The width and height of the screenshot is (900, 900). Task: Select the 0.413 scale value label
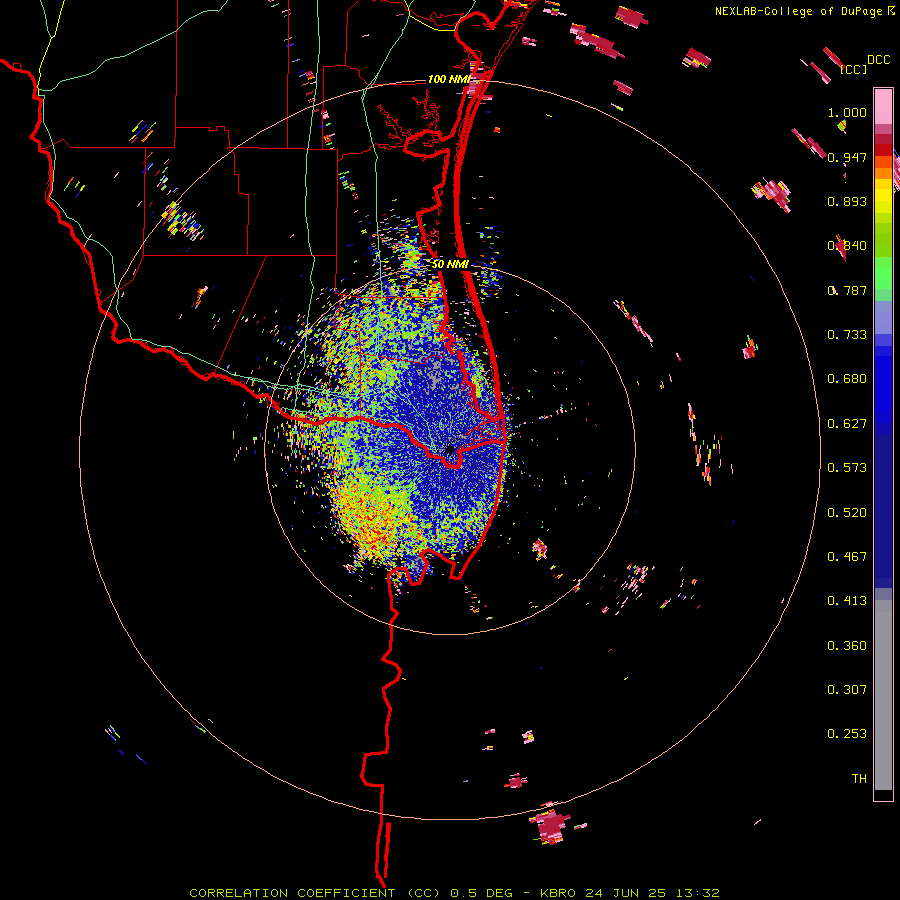[x=847, y=601]
